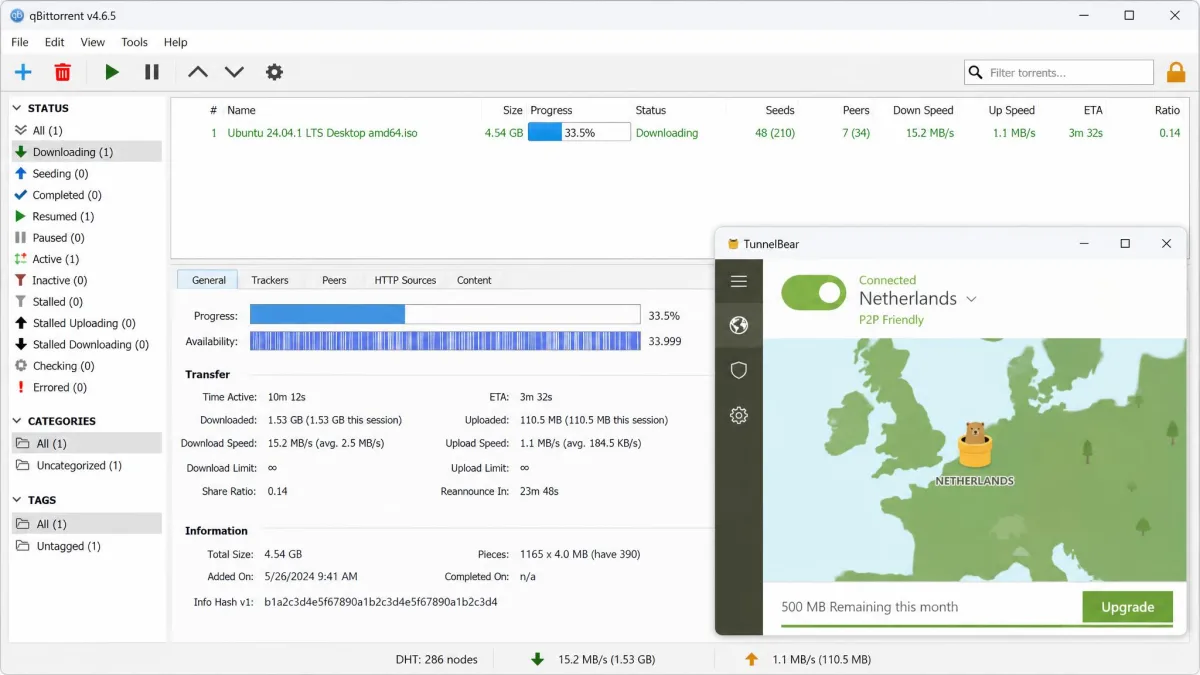Collapse the STATUS section in sidebar

point(17,108)
